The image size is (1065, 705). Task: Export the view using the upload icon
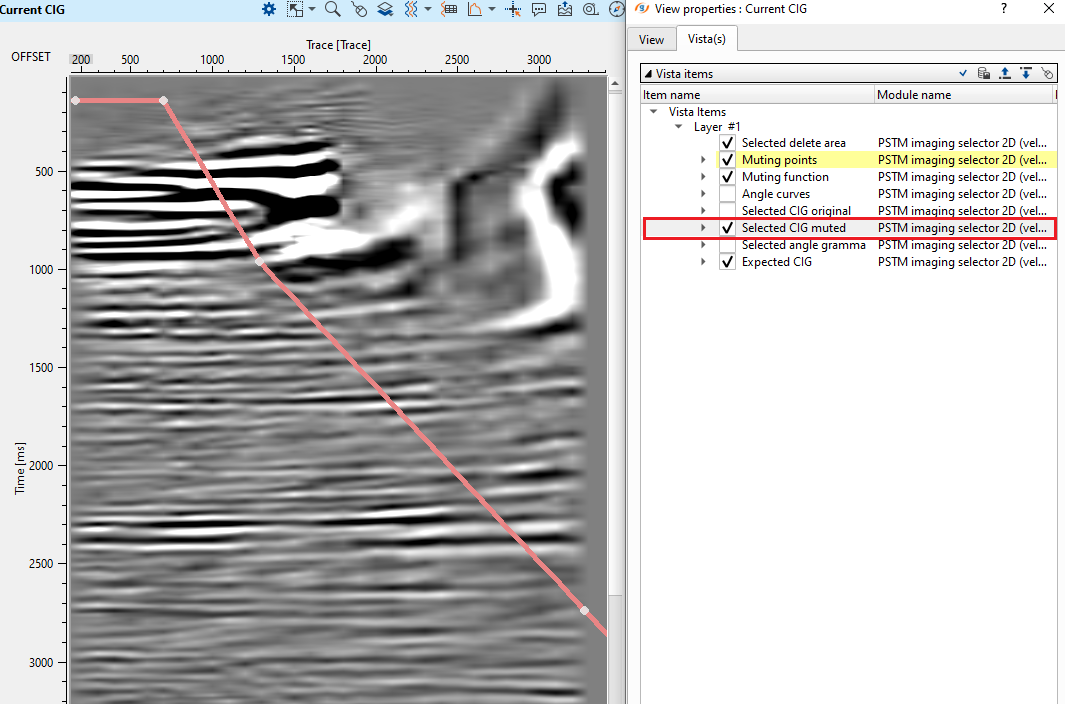564,10
